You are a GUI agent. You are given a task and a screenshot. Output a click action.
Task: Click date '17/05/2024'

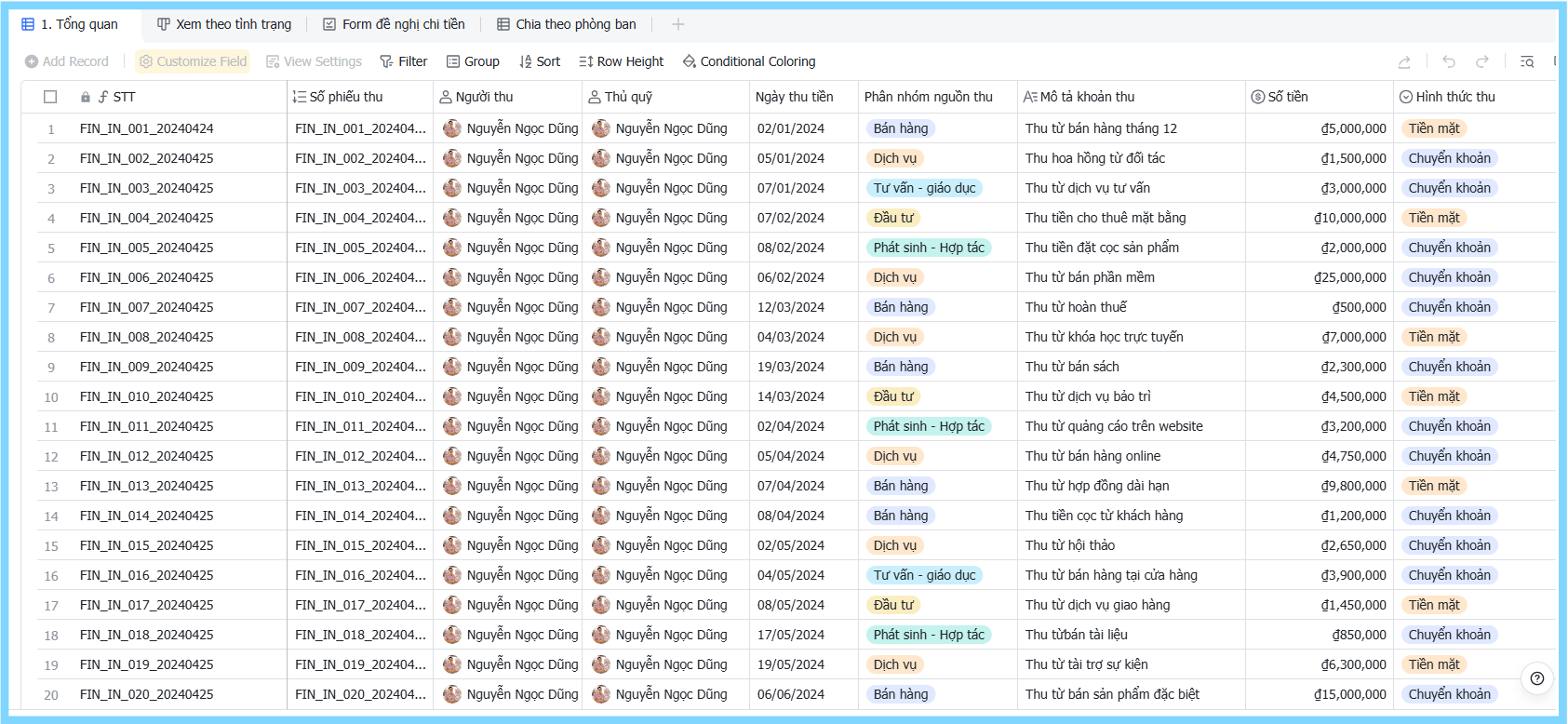[x=790, y=635]
